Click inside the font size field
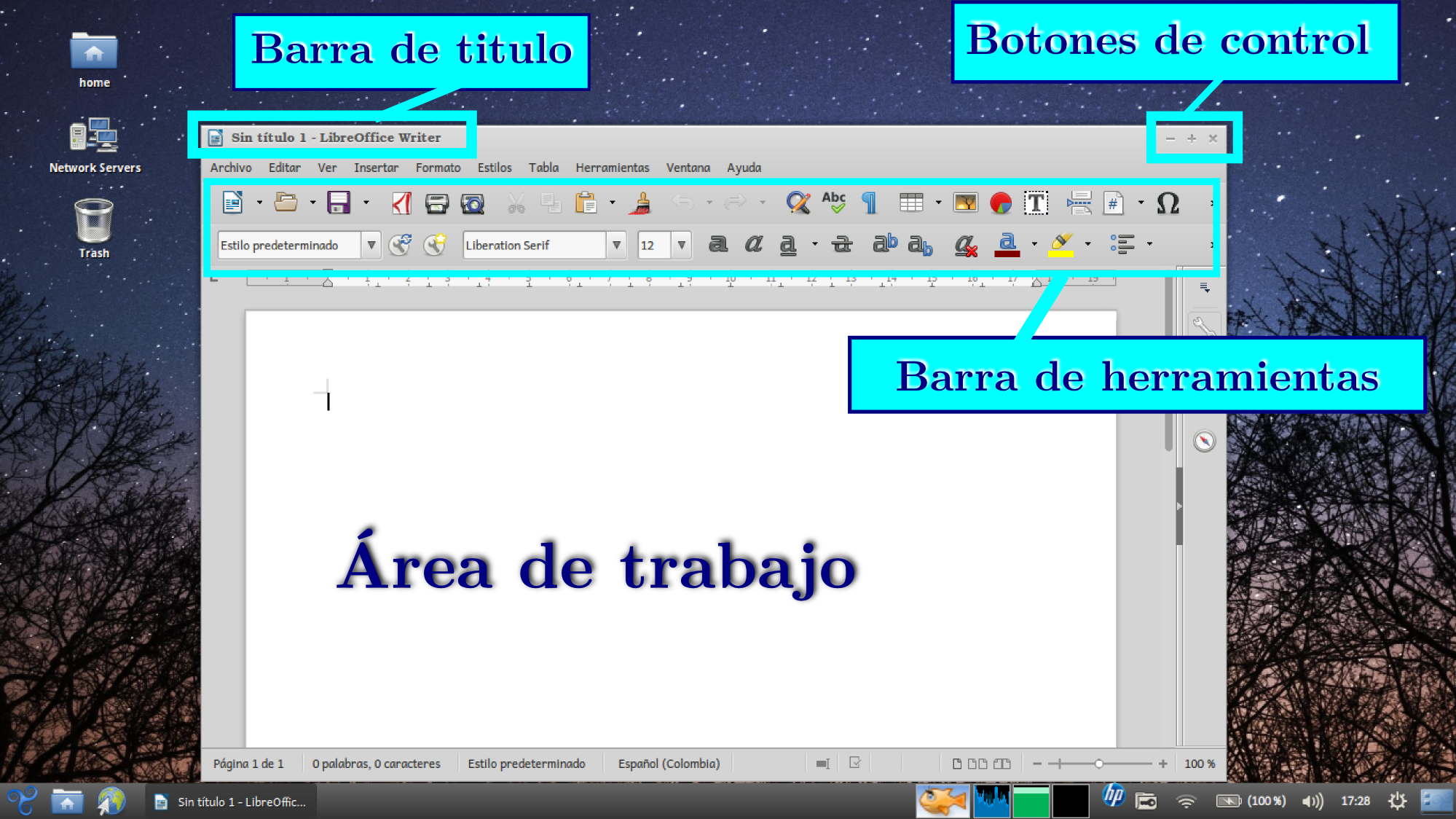Viewport: 1456px width, 819px height. click(x=653, y=245)
